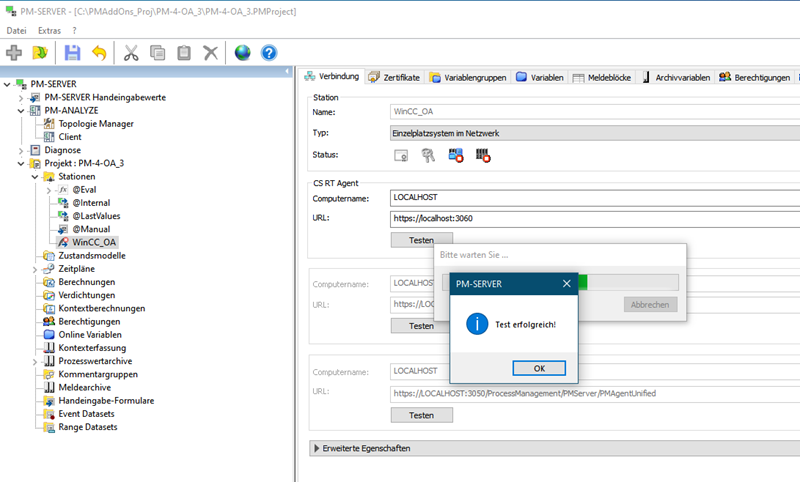Click the network connection status icon
This screenshot has height=482, width=800.
(x=456, y=155)
